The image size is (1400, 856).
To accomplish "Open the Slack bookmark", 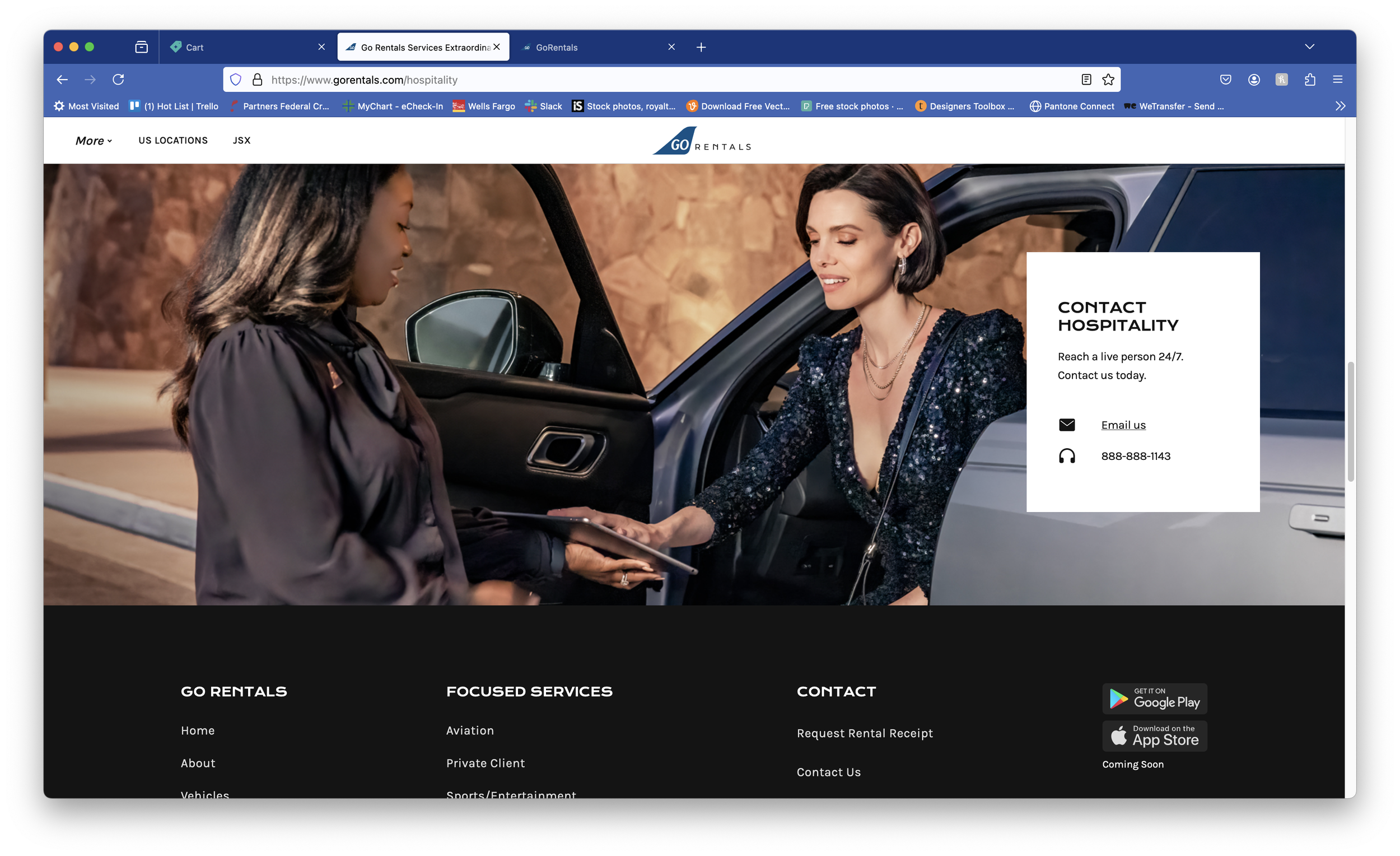I will tap(543, 106).
